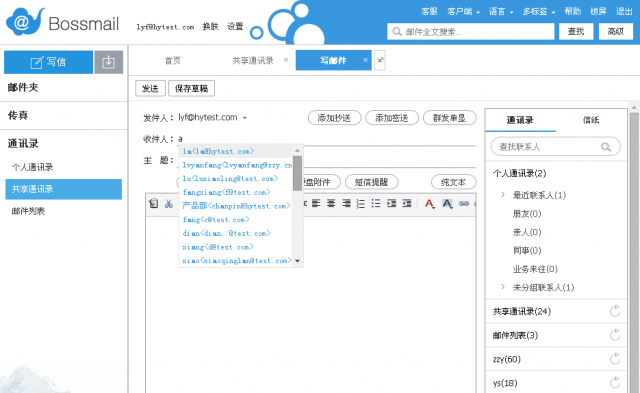Viewport: 640px width, 393px height.
Task: Switch to the 信纸 stationery tab
Action: 591,120
